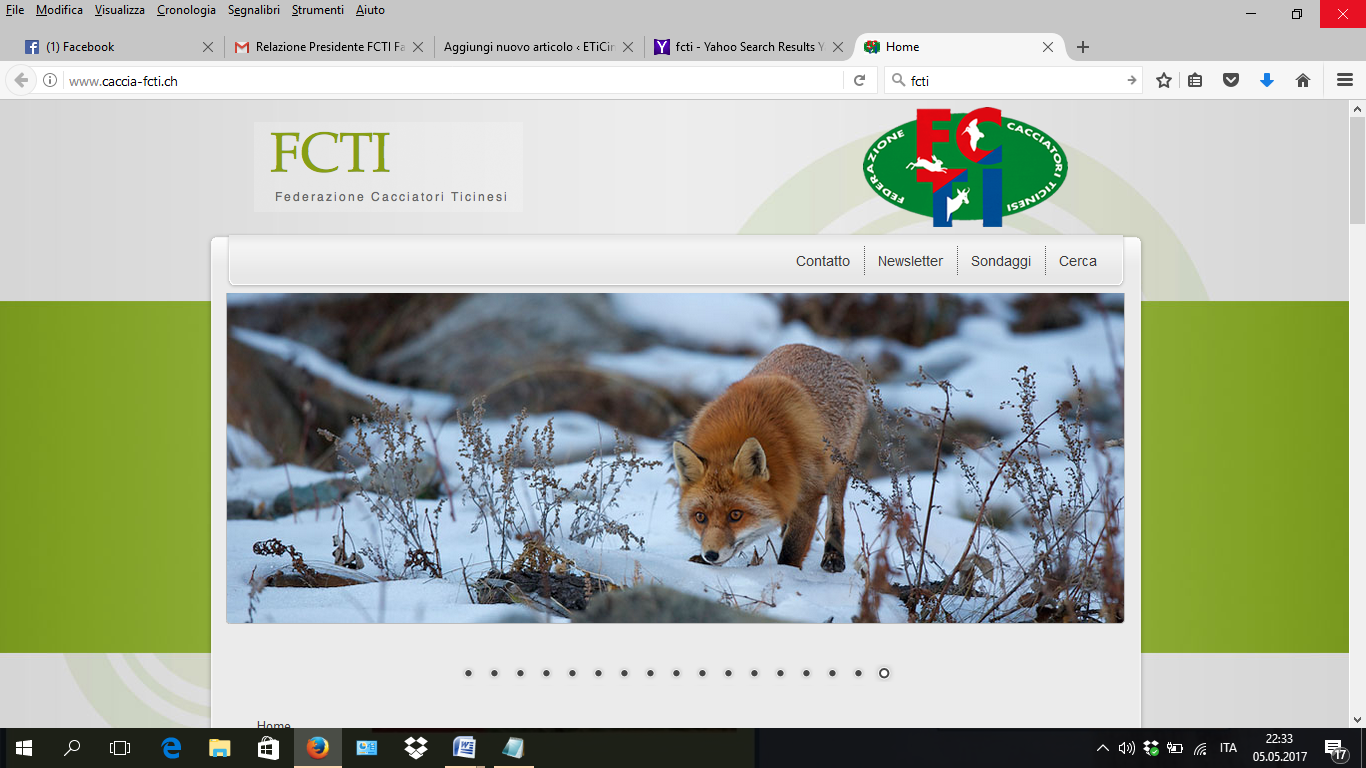Open File Explorer from the taskbar
The height and width of the screenshot is (768, 1366).
coord(220,748)
